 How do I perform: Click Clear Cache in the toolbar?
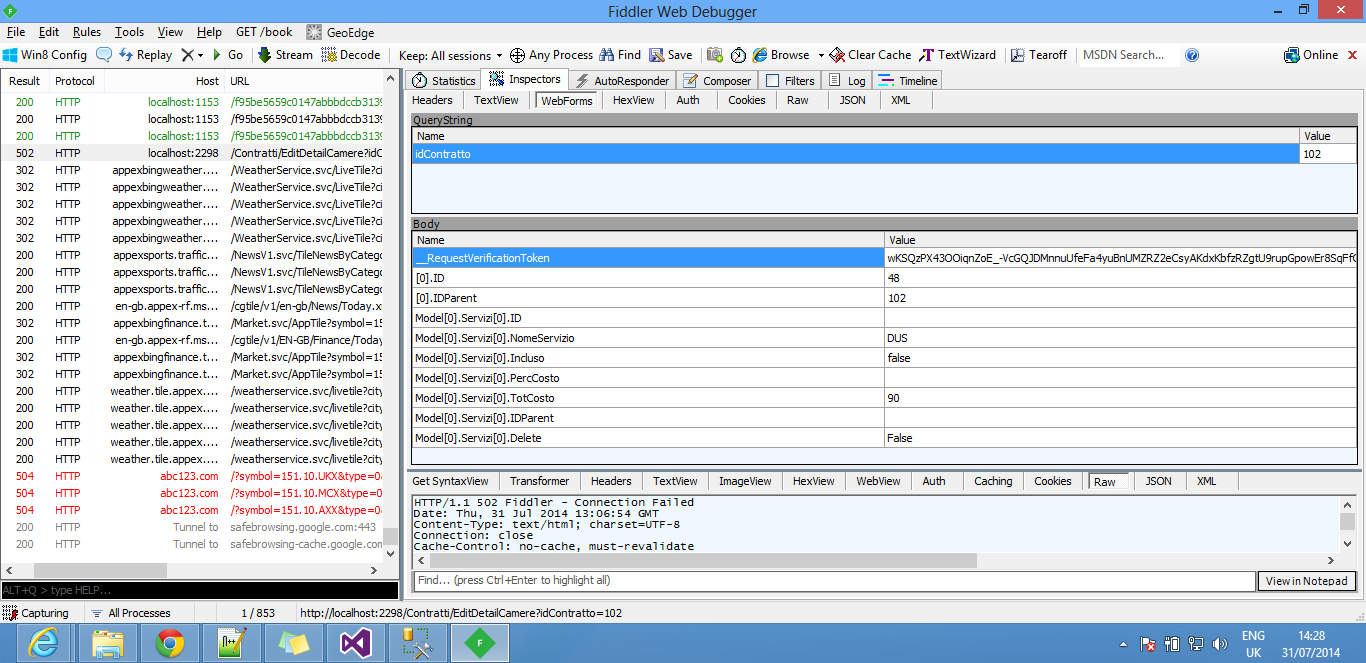click(871, 55)
